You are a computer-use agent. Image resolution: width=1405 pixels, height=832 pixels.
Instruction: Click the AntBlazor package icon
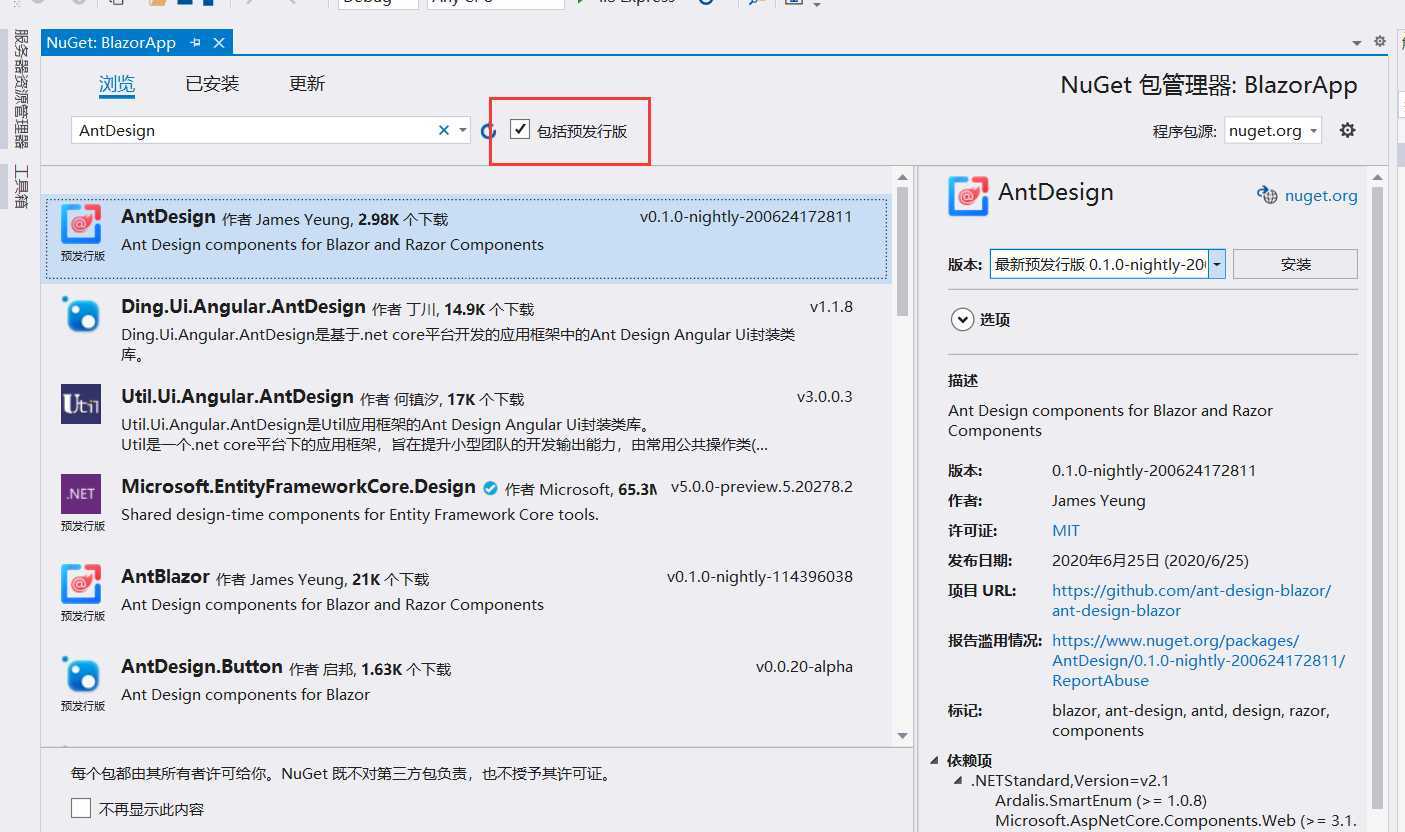[81, 584]
